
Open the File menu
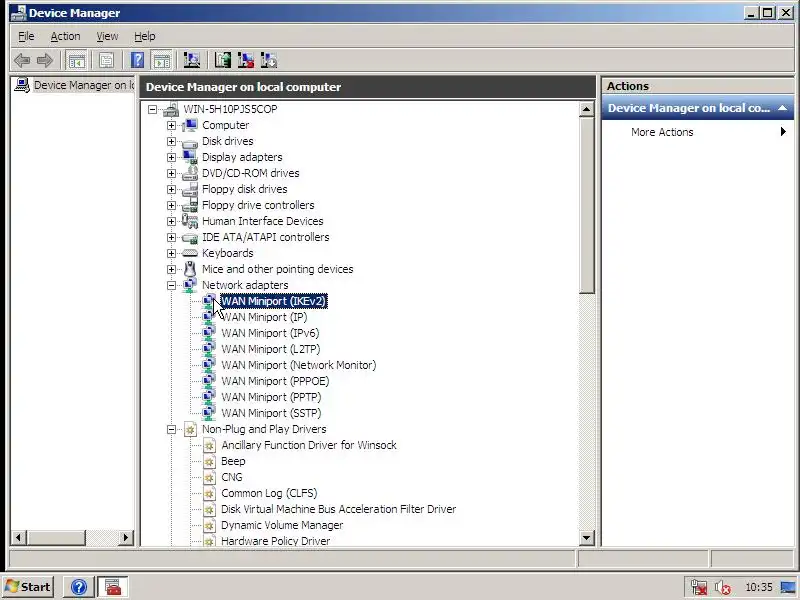tap(26, 36)
